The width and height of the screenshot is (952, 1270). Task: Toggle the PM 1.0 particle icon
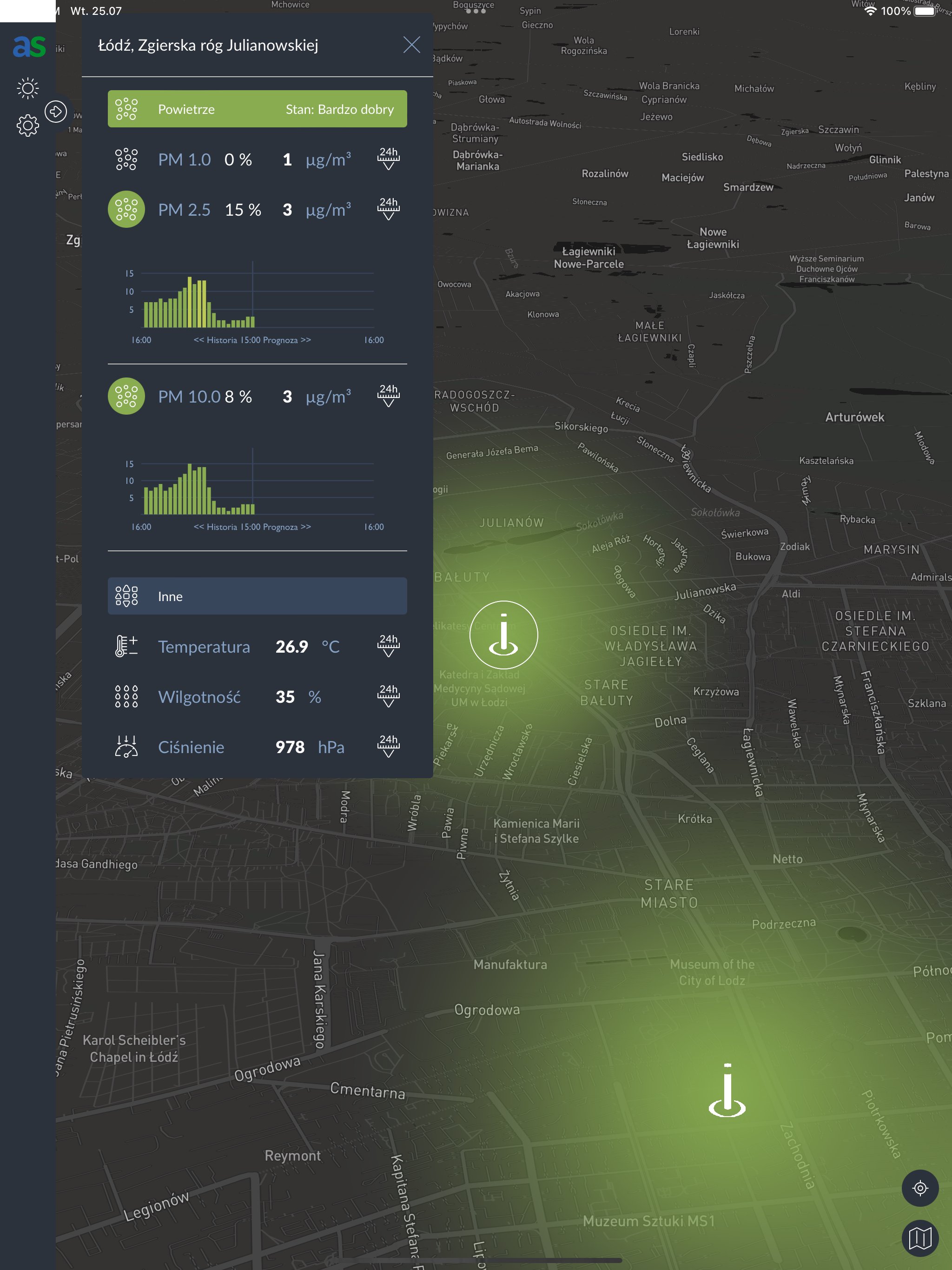[x=126, y=159]
